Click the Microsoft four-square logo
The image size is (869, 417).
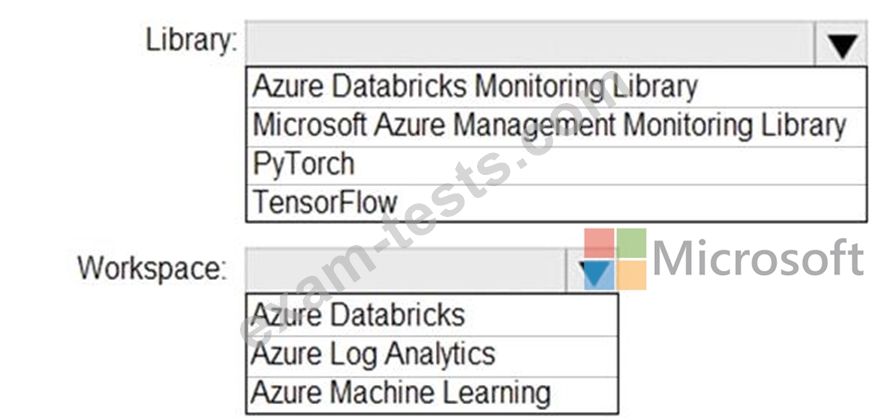(x=615, y=258)
